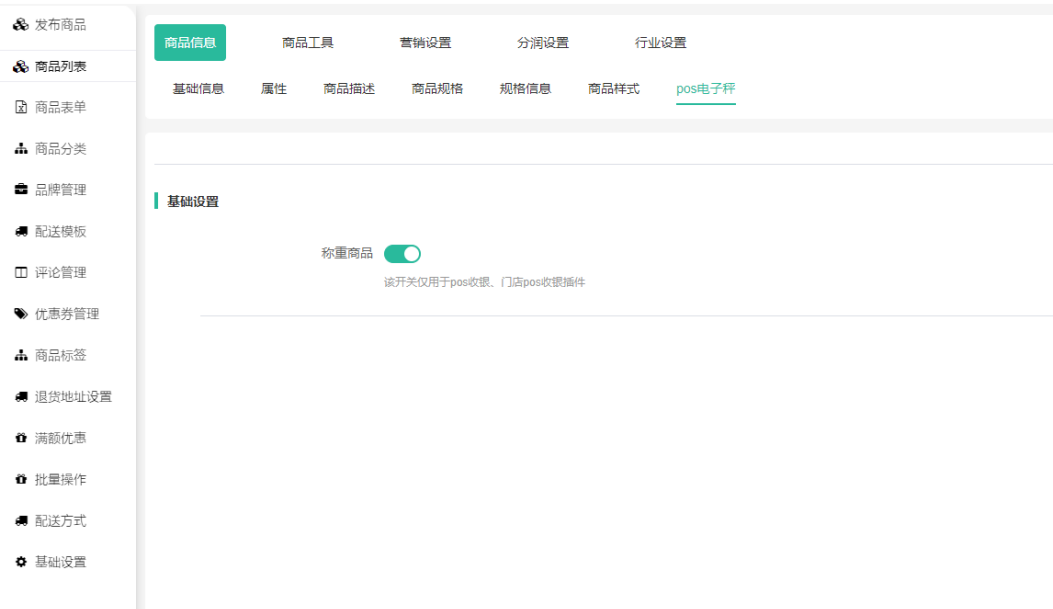Click the 商品分类 hierarchy icon
The image size is (1053, 609).
20,149
